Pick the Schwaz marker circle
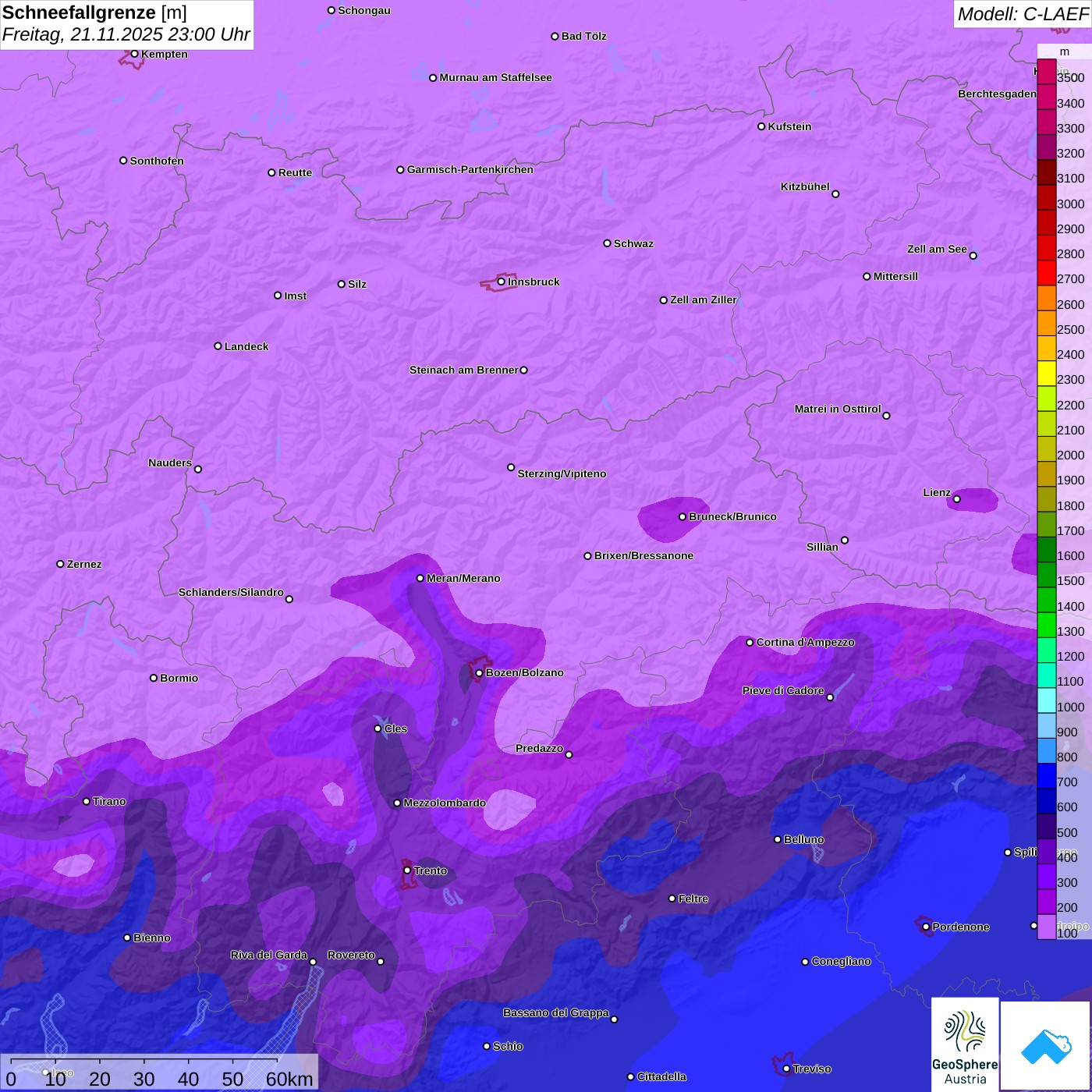Screen dimensions: 1092x1092 point(607,243)
